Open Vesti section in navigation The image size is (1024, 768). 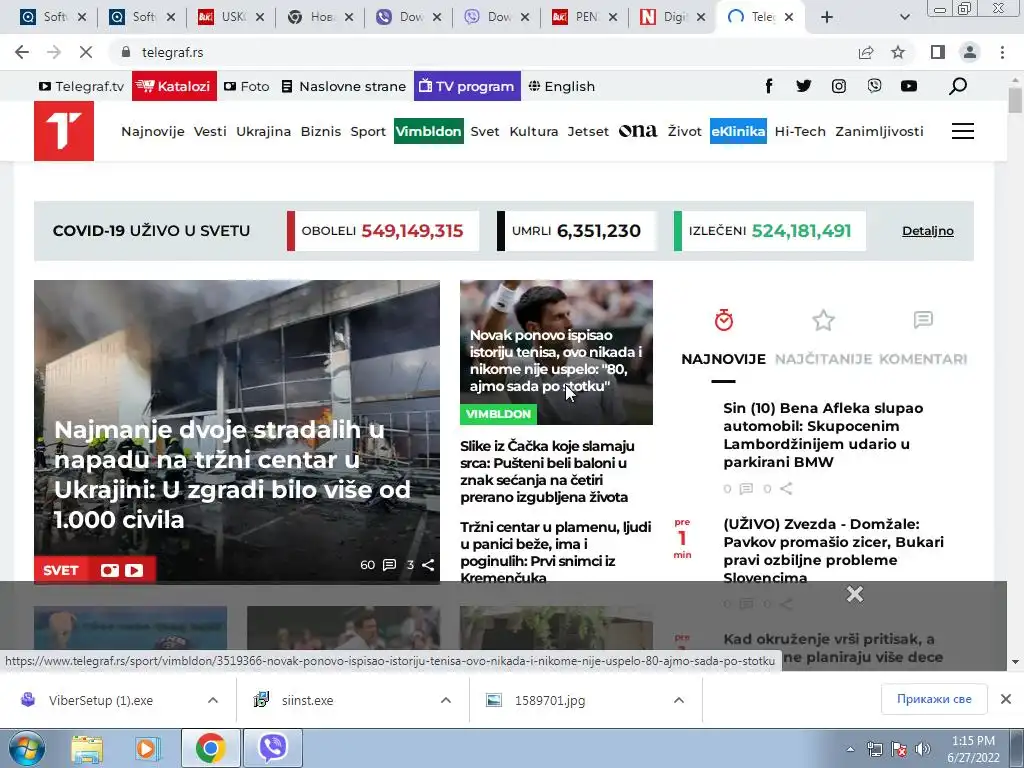tap(210, 131)
